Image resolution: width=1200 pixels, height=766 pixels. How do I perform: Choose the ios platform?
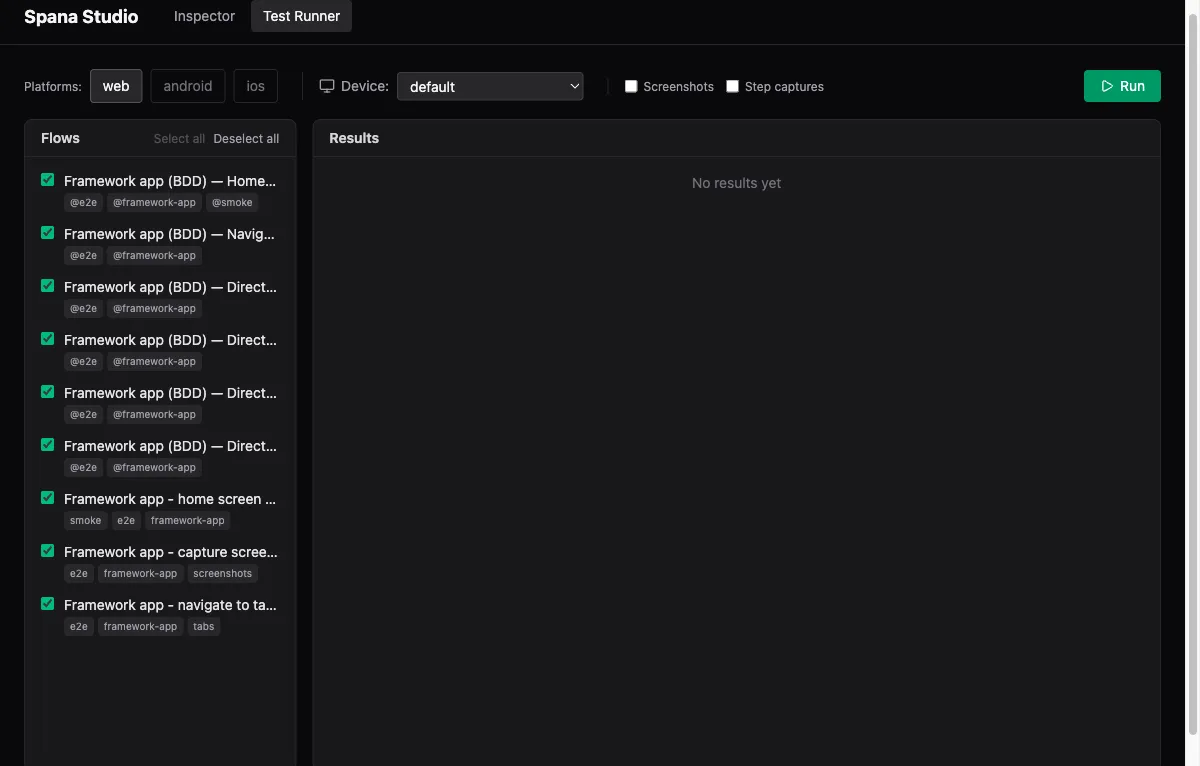coord(255,86)
